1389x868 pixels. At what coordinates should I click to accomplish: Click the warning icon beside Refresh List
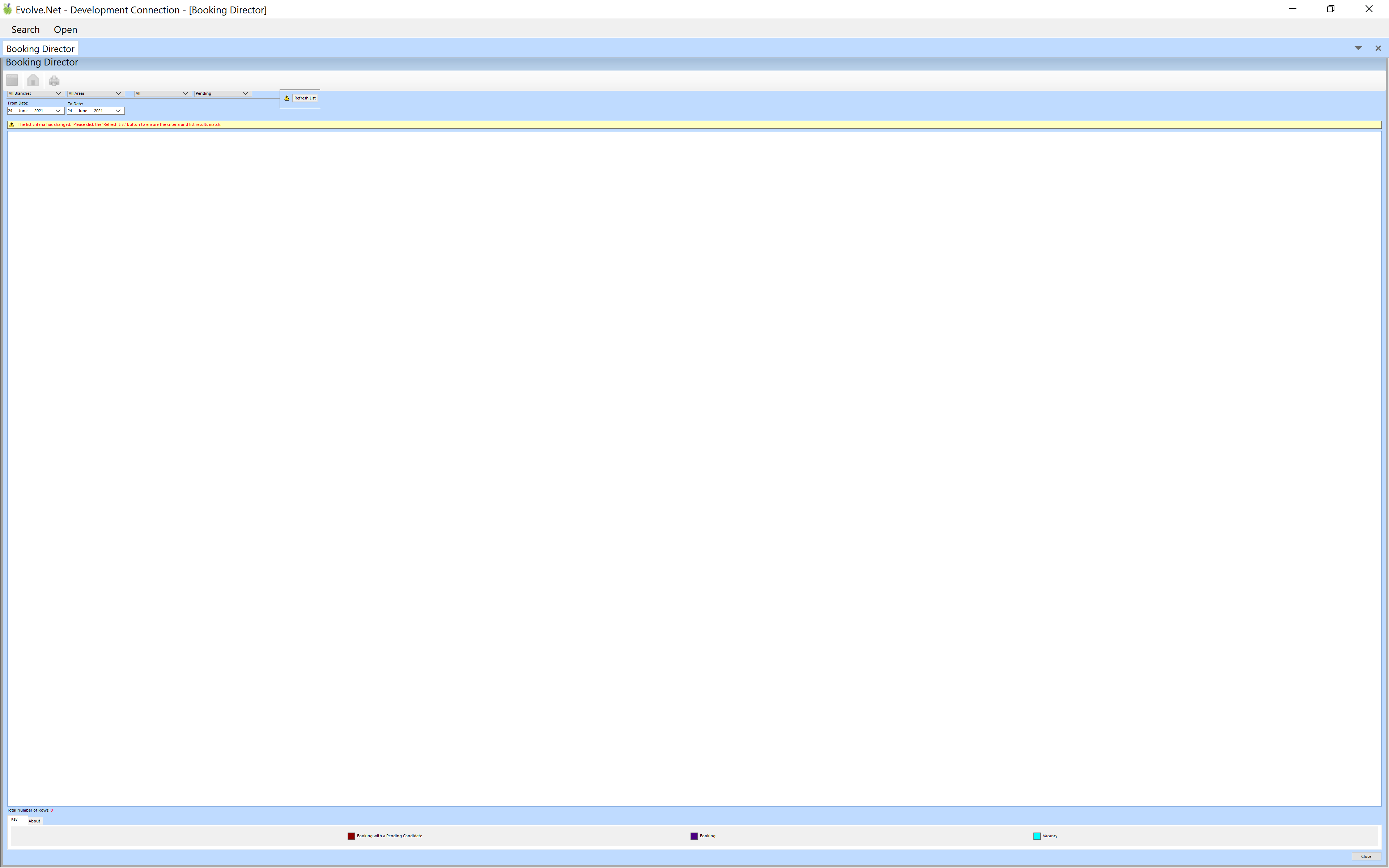pos(287,98)
